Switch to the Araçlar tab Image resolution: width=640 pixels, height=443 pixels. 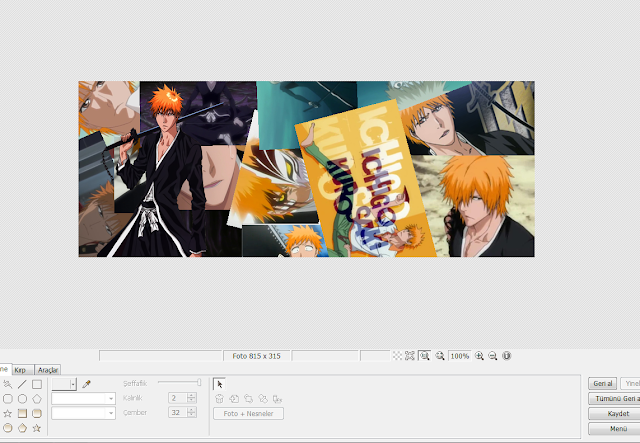[x=48, y=370]
